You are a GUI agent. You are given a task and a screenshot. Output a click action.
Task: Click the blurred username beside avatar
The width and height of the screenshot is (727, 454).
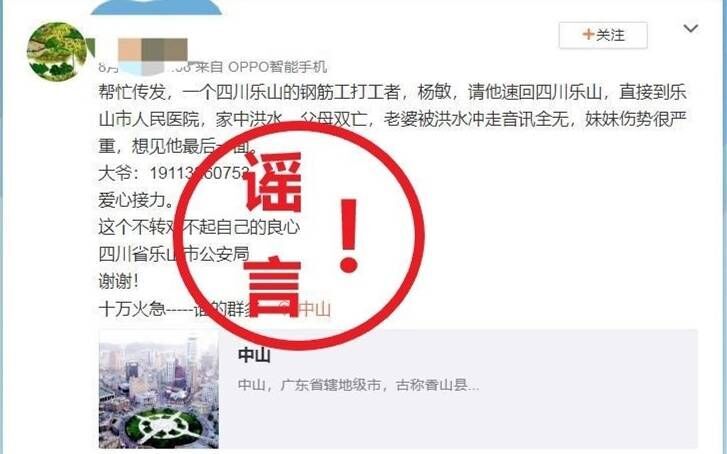pyautogui.click(x=153, y=50)
